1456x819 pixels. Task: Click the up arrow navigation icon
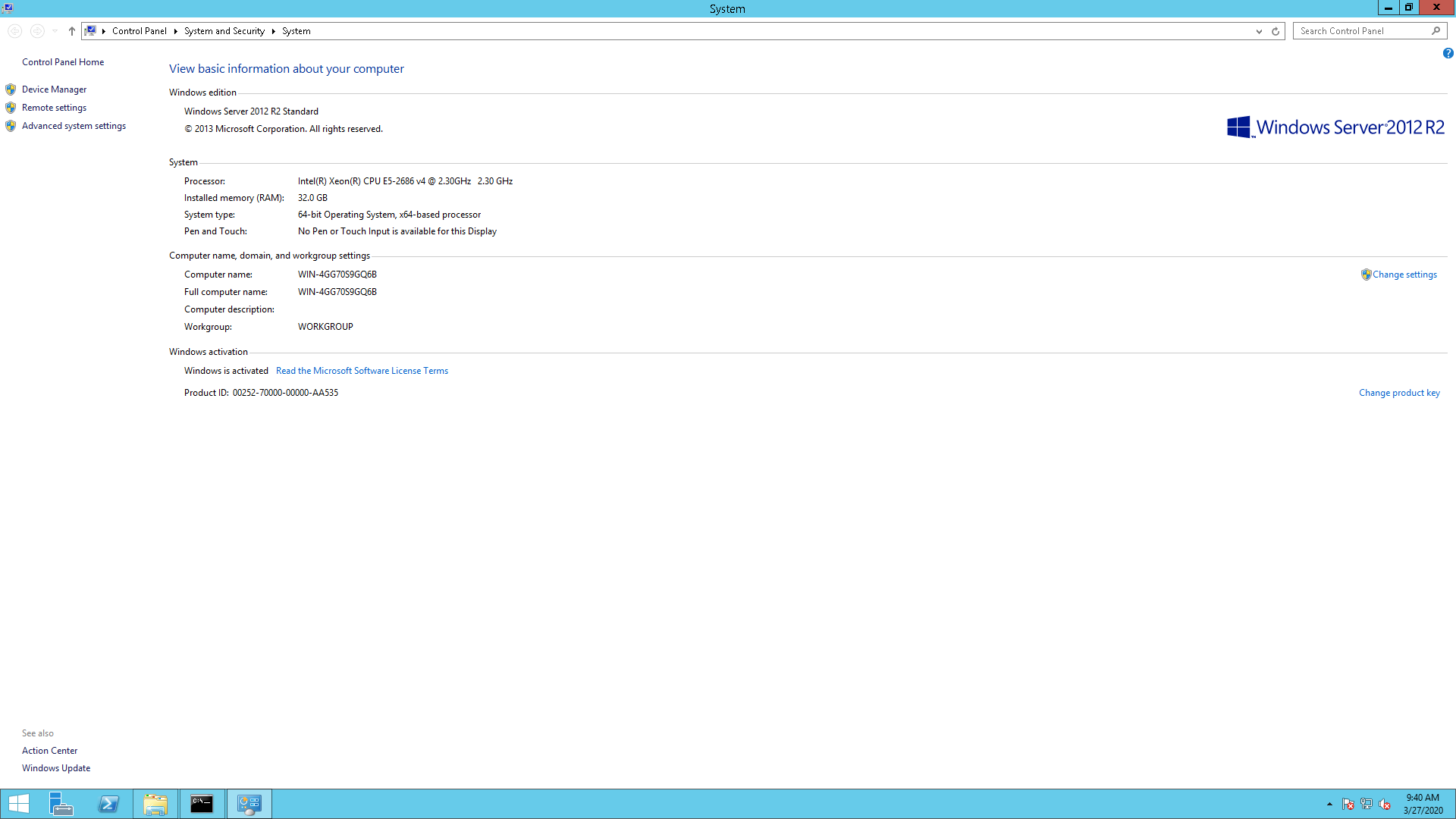click(72, 31)
